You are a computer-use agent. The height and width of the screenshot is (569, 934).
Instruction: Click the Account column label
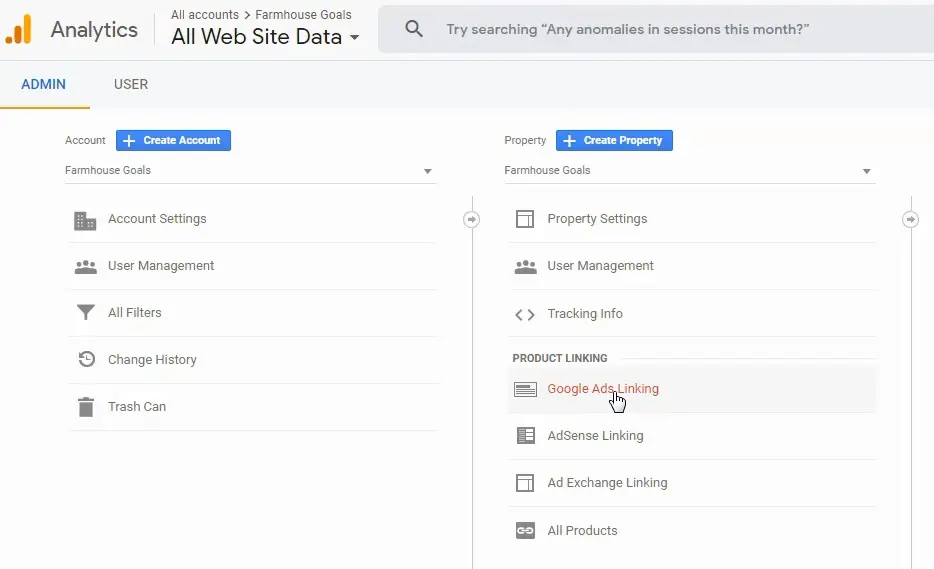[x=85, y=140]
